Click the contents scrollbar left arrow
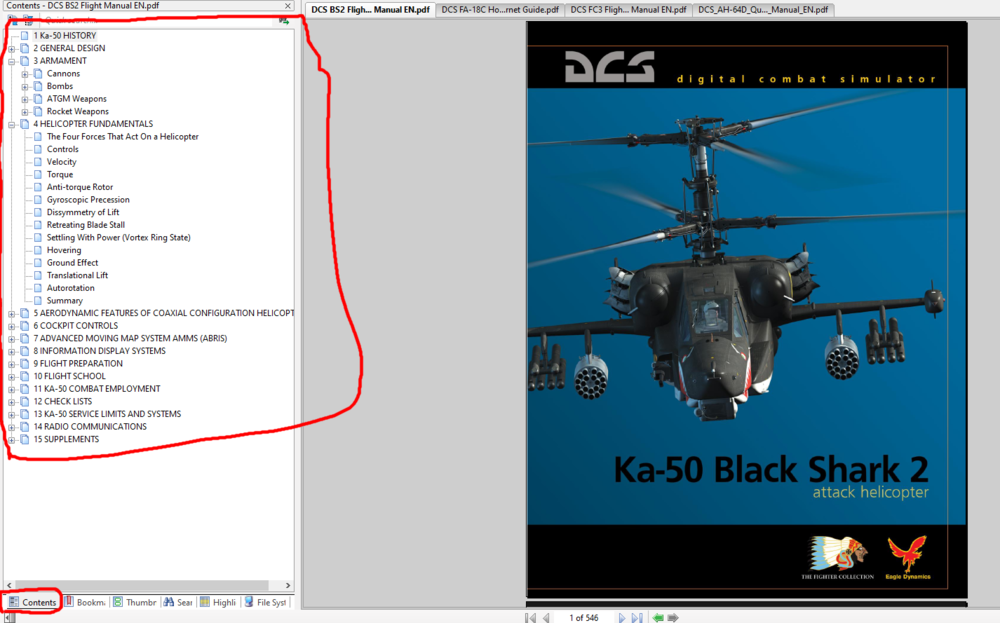The width and height of the screenshot is (1000, 623). 9,585
